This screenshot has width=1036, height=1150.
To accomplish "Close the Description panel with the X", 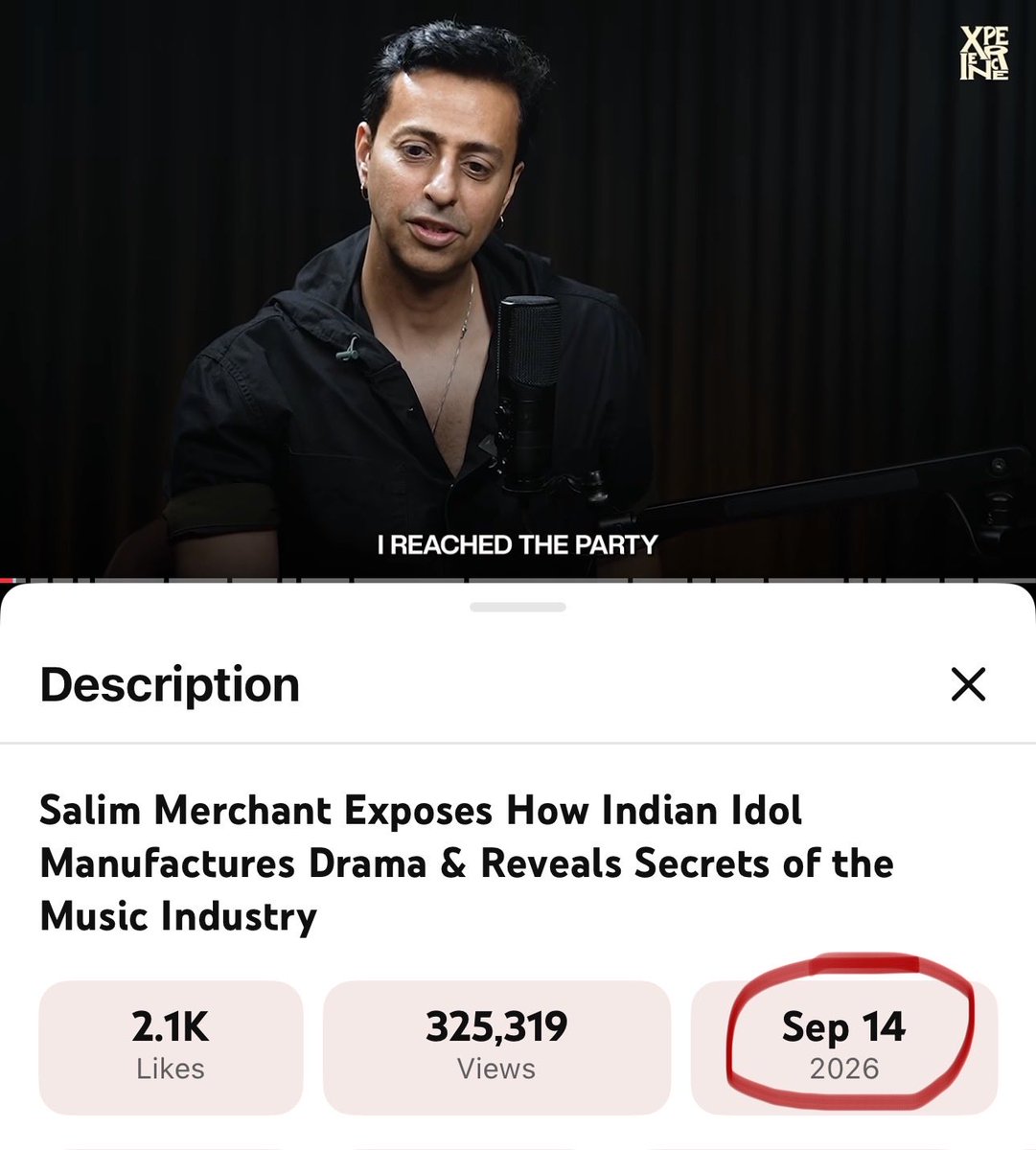I will (968, 684).
